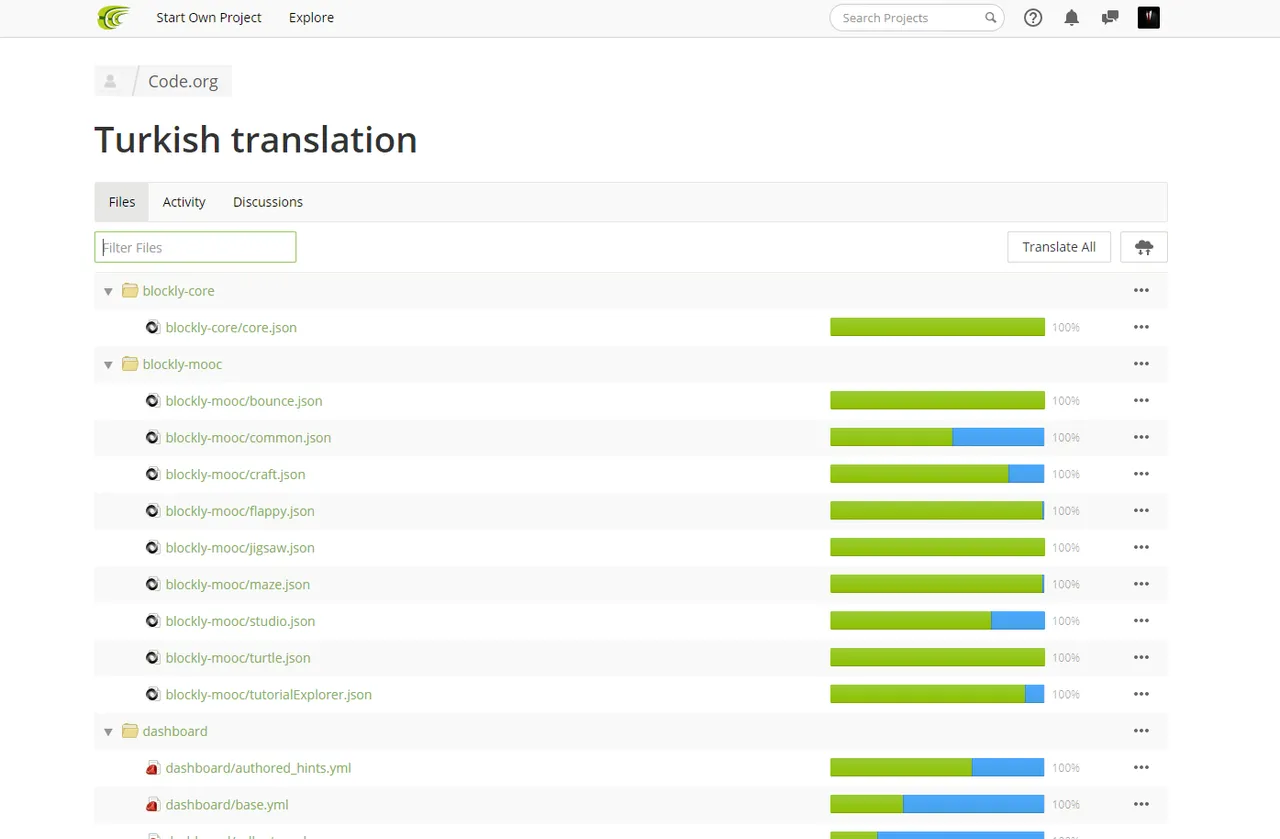Click the project owner avatar icon
Image resolution: width=1280 pixels, height=839 pixels.
click(111, 81)
